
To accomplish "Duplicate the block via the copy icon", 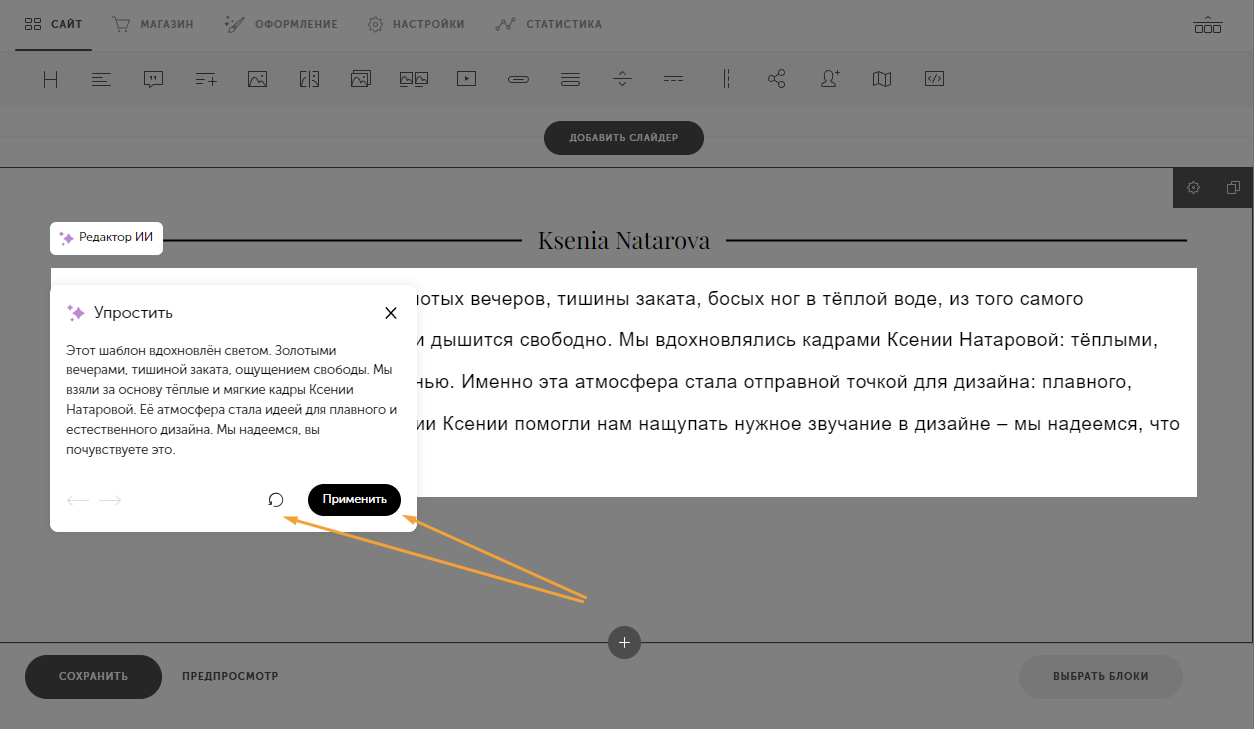I will pyautogui.click(x=1233, y=187).
